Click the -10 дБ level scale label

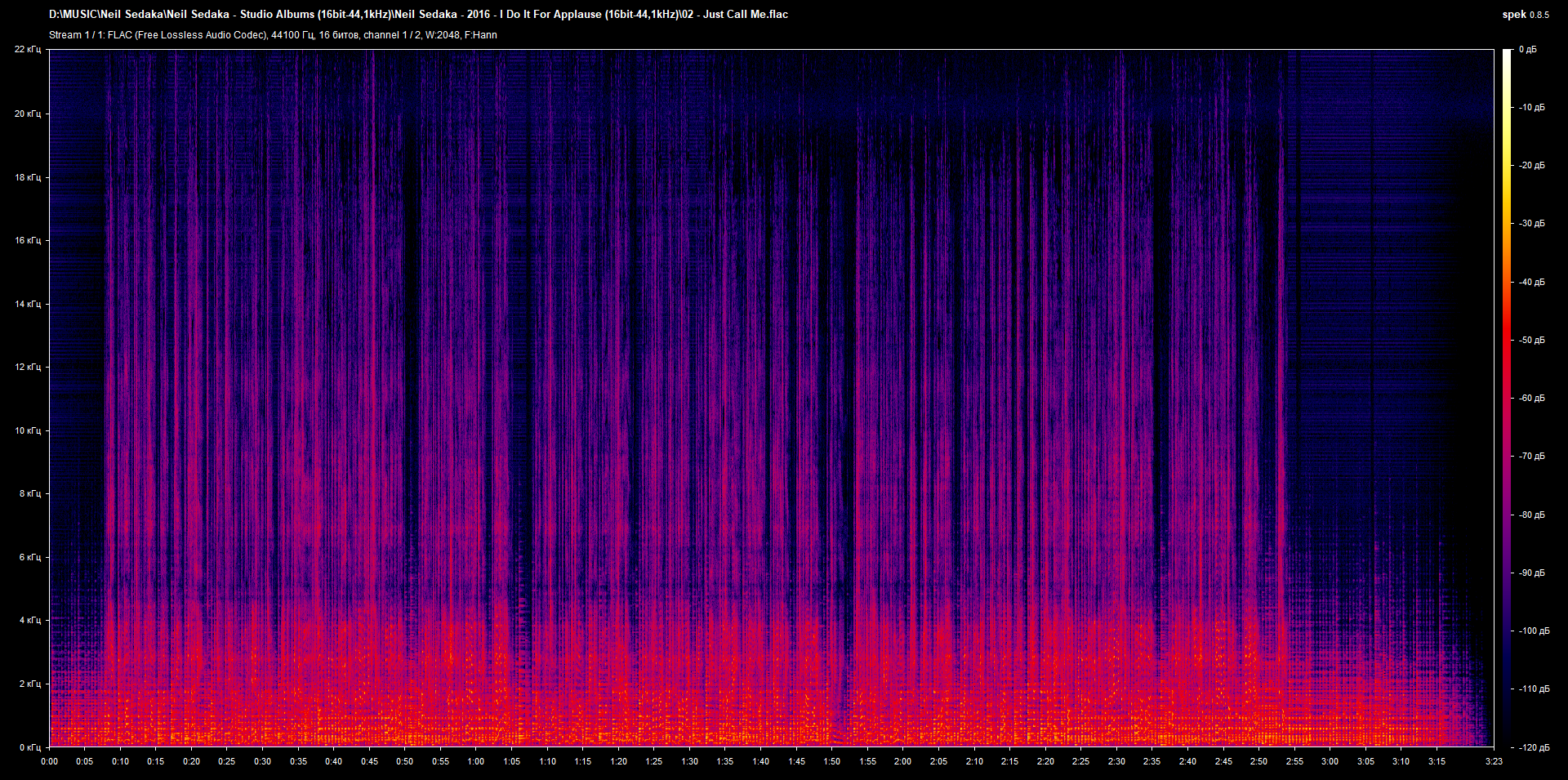click(1531, 107)
